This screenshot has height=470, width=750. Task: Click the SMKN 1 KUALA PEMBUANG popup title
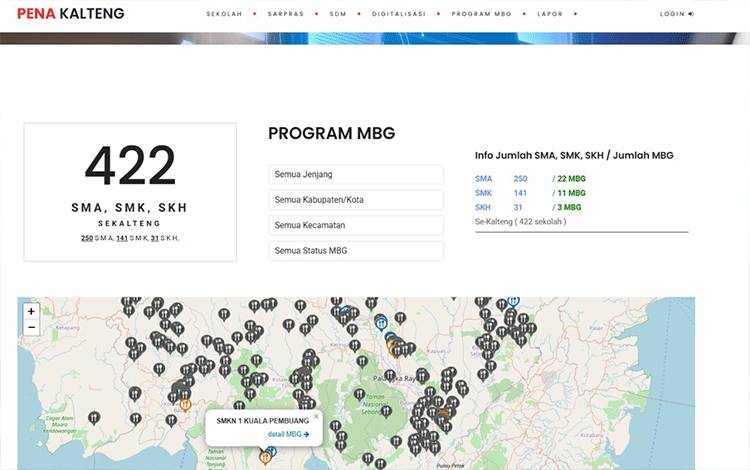tap(263, 421)
